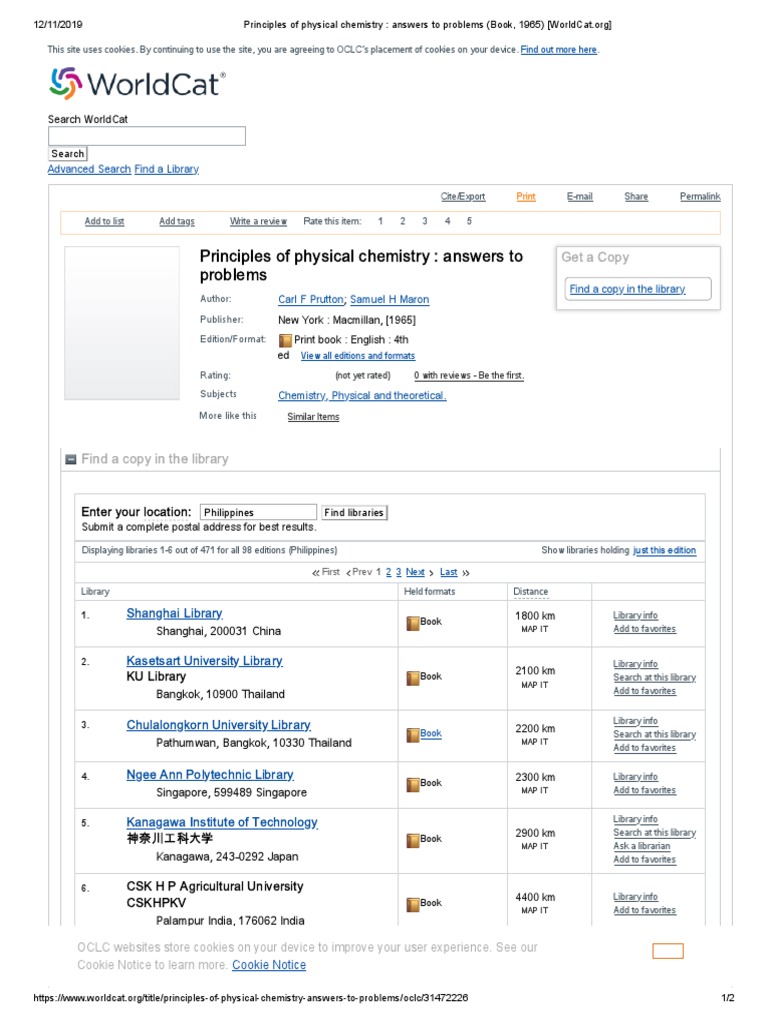Click the Book icon for Chulalongkorn University Library
This screenshot has width=768, height=1024.
[x=412, y=734]
